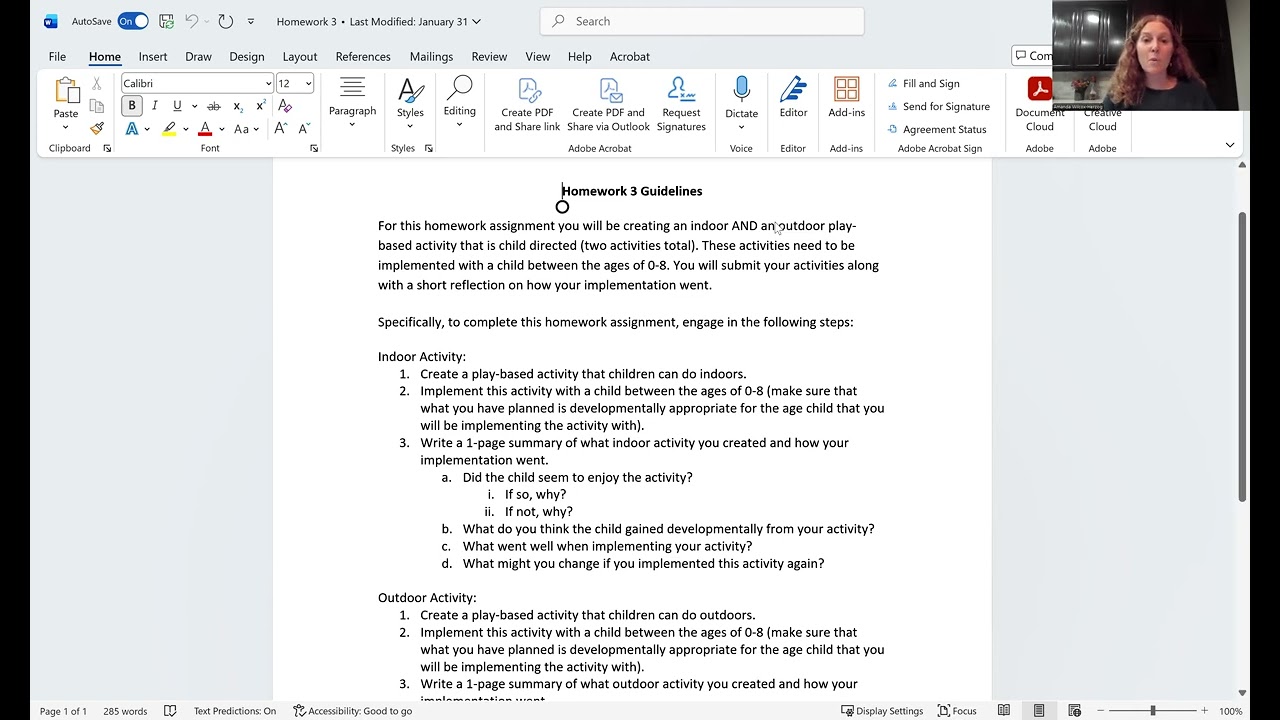Open the font size 12 dropdown
Viewport: 1280px width, 720px height.
click(308, 84)
